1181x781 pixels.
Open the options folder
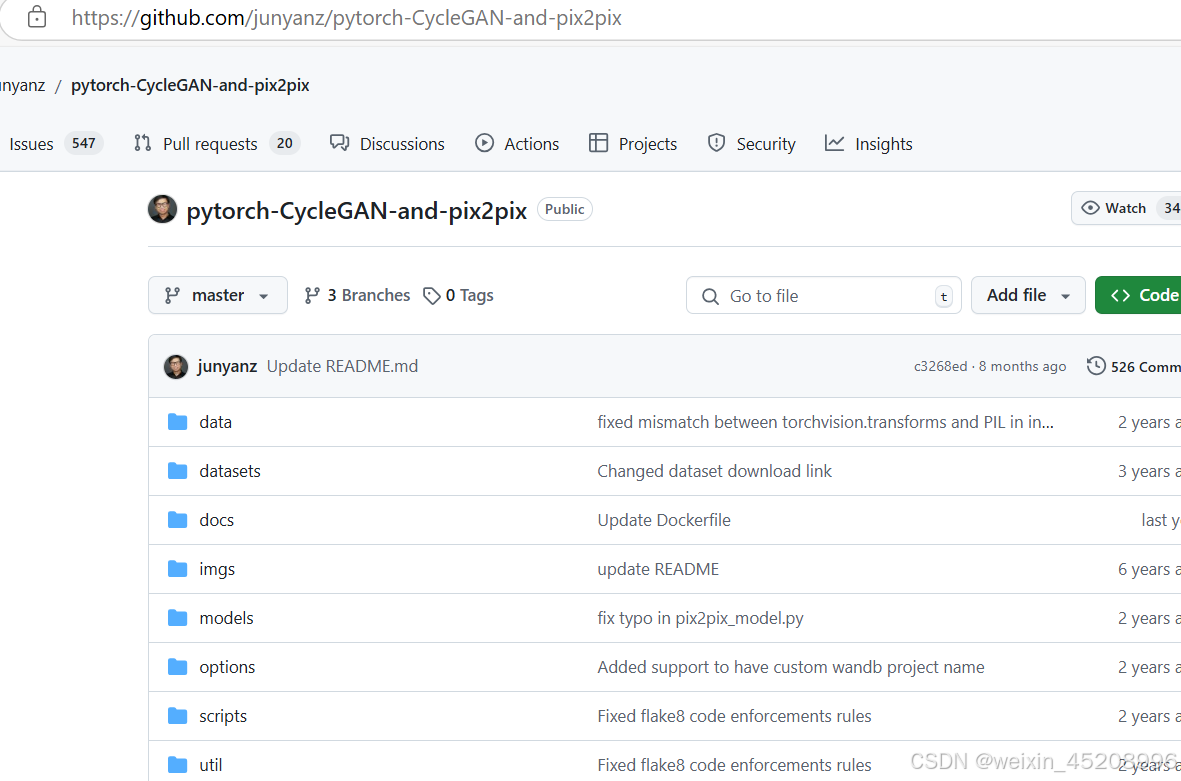[227, 667]
